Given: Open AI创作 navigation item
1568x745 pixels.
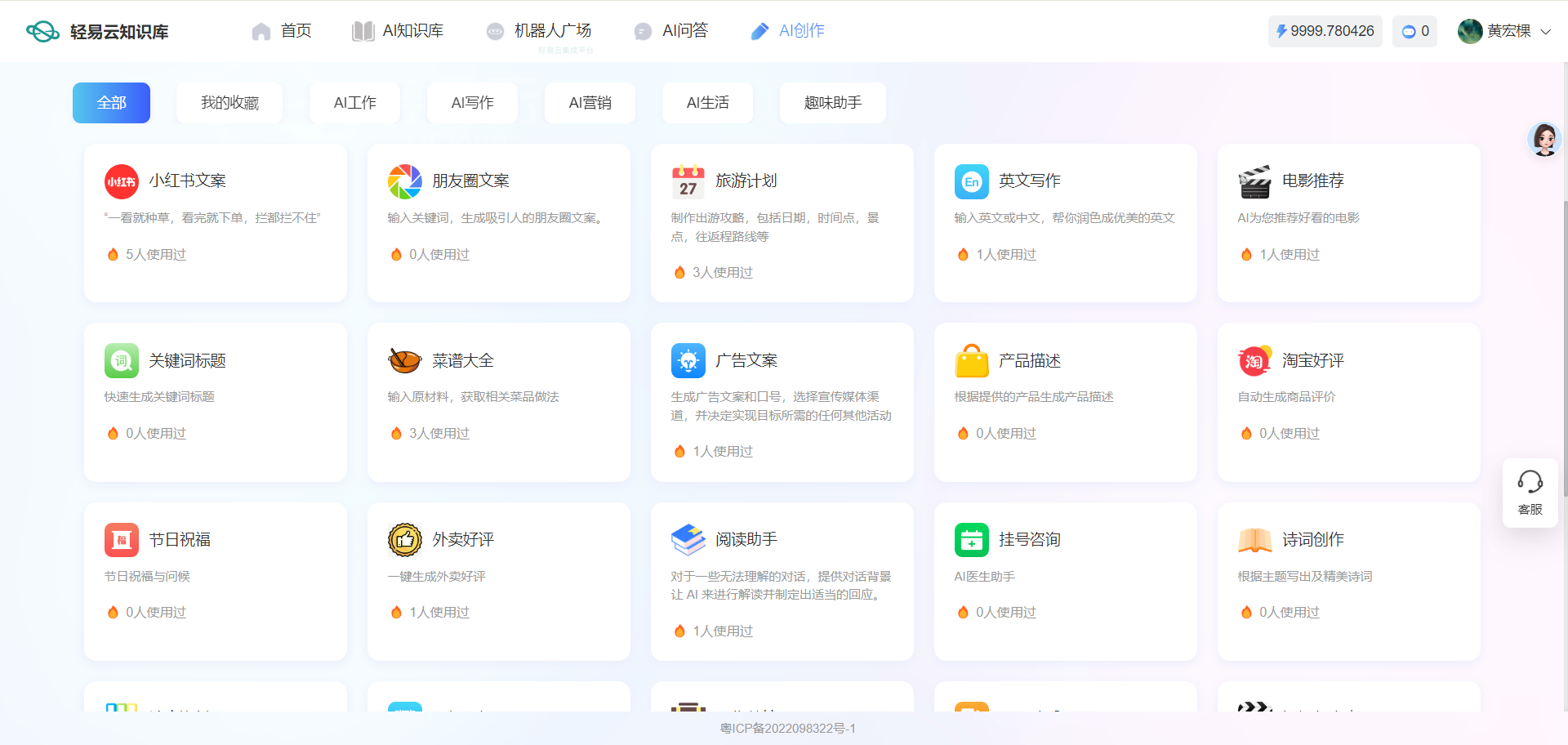Looking at the screenshot, I should (801, 31).
